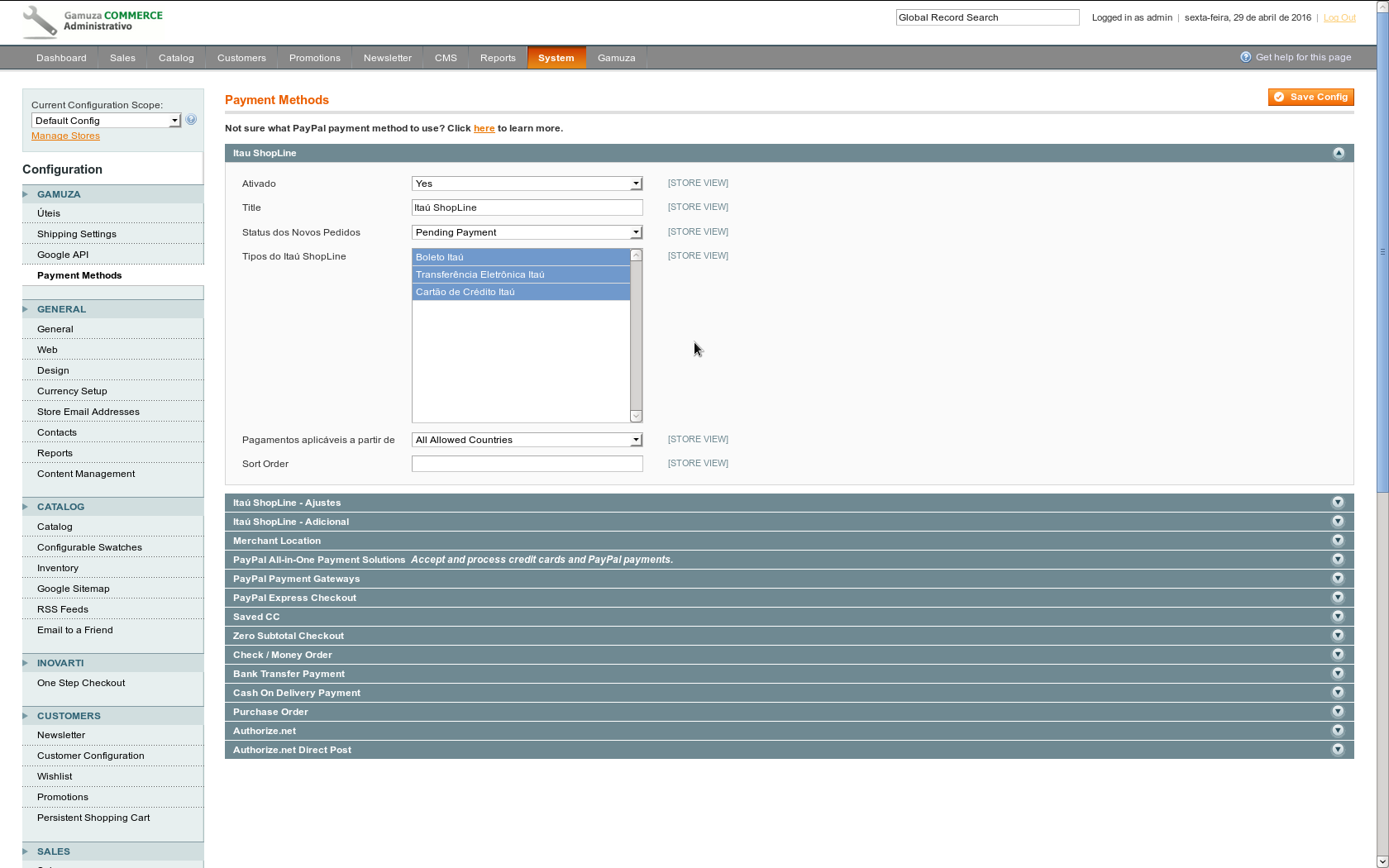Image resolution: width=1389 pixels, height=868 pixels.
Task: Expand Authorize.net arrow icon
Action: 1338,731
